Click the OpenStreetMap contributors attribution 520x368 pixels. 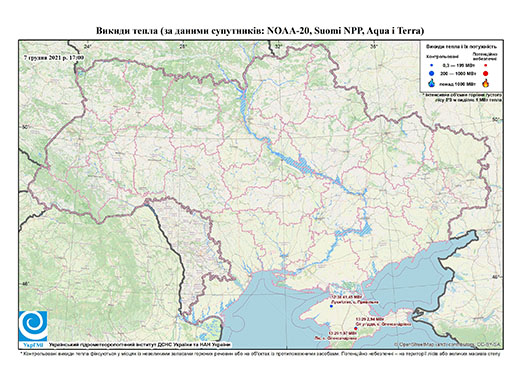447,344
